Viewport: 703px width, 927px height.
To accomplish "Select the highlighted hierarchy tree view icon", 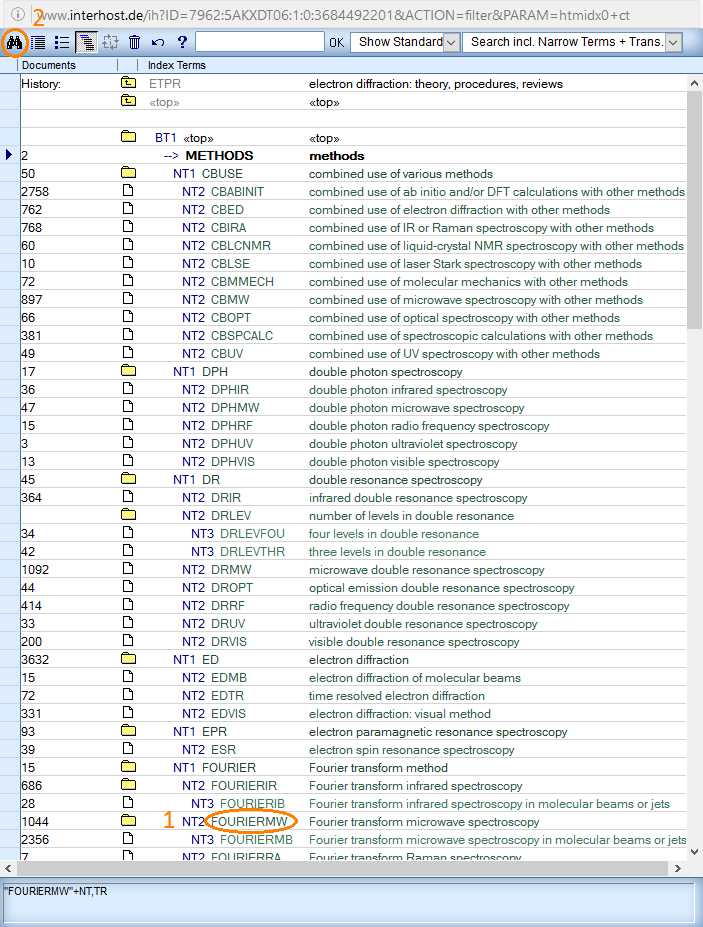I will (86, 42).
